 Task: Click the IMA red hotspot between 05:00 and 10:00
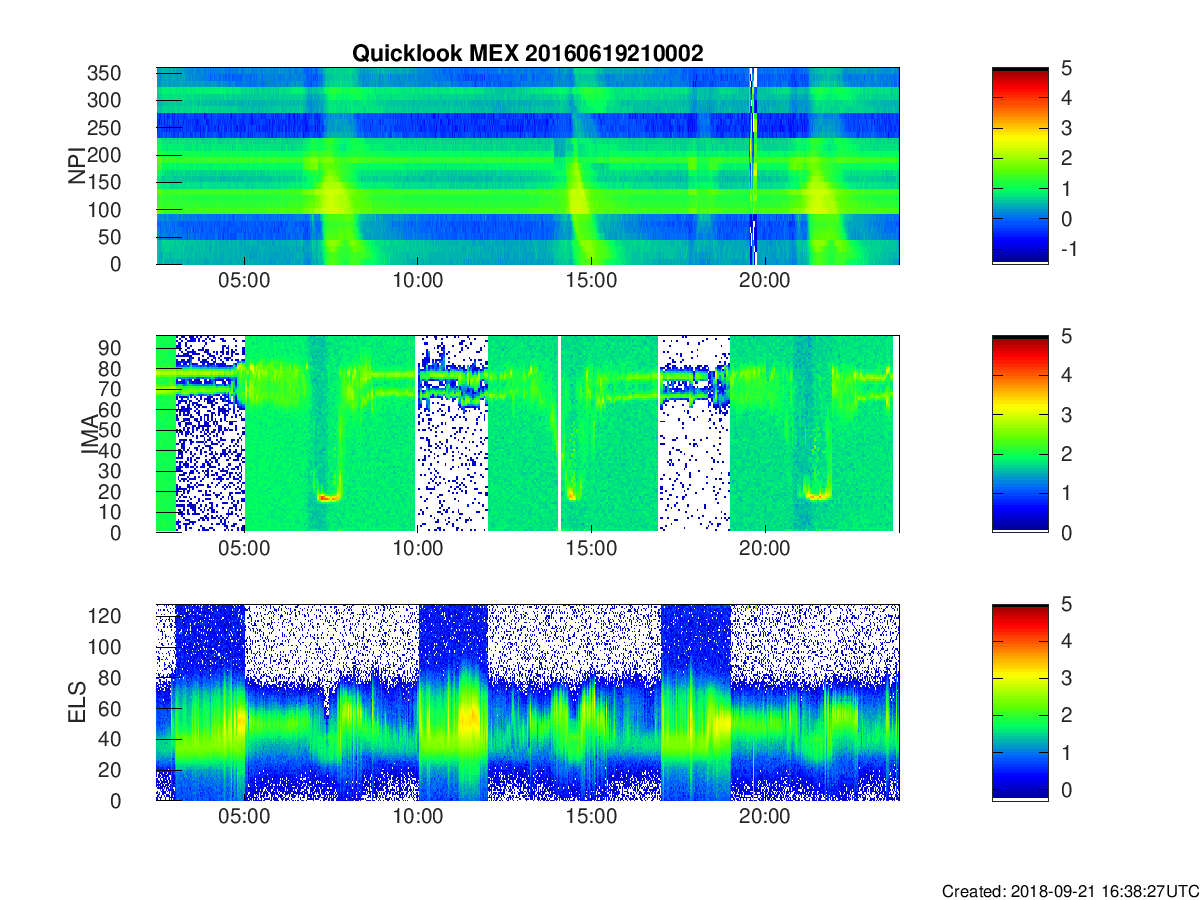pos(328,497)
